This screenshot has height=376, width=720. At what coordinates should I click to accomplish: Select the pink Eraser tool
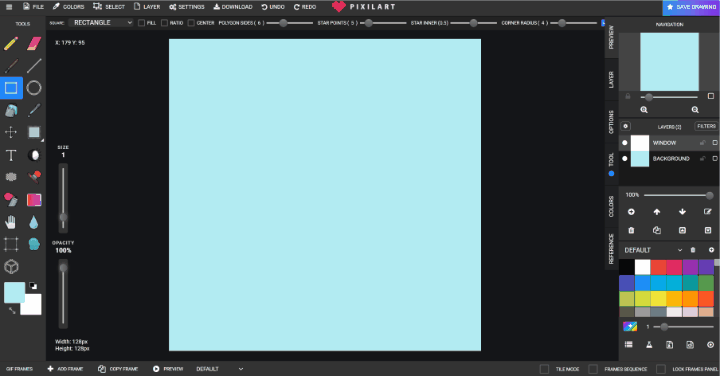(x=34, y=44)
